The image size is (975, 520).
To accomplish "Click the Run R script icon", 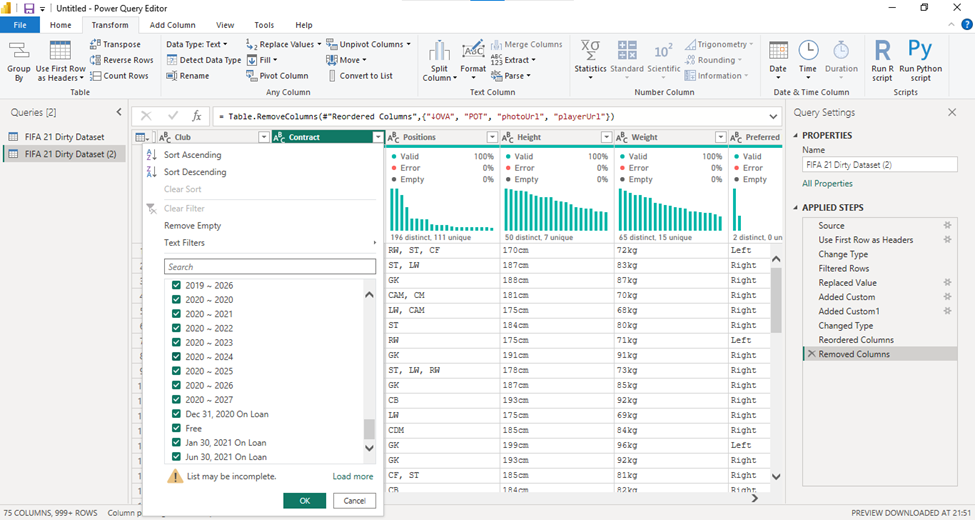I will click(882, 50).
